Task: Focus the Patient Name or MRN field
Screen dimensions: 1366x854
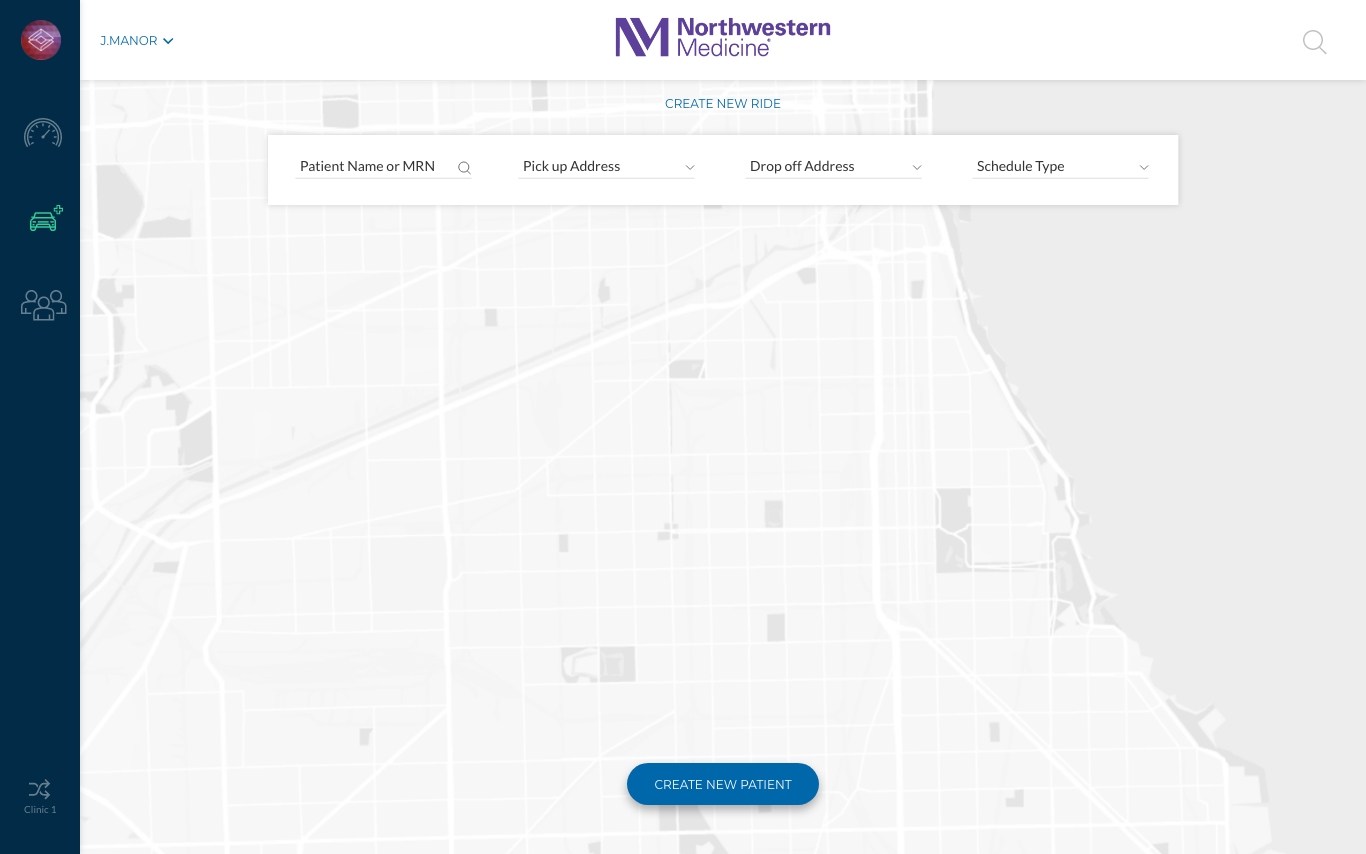Action: point(370,167)
